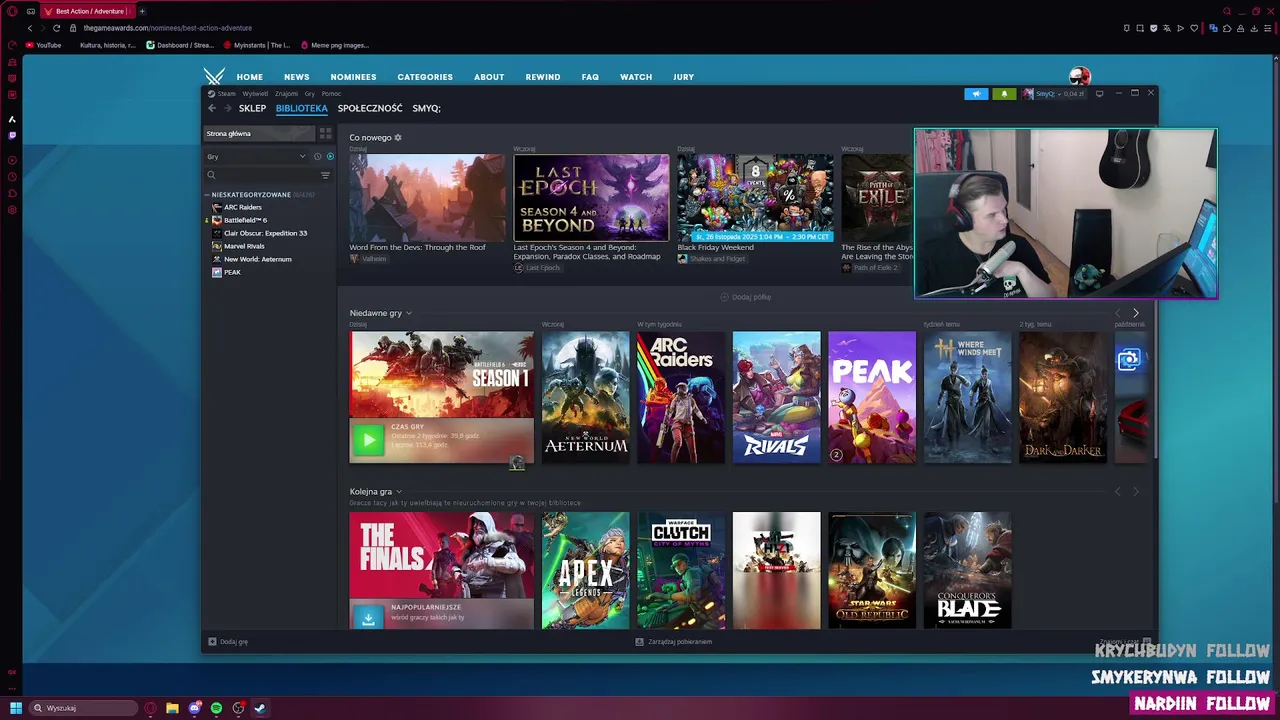Click the green play button on Battlefield 6 card

coord(368,439)
